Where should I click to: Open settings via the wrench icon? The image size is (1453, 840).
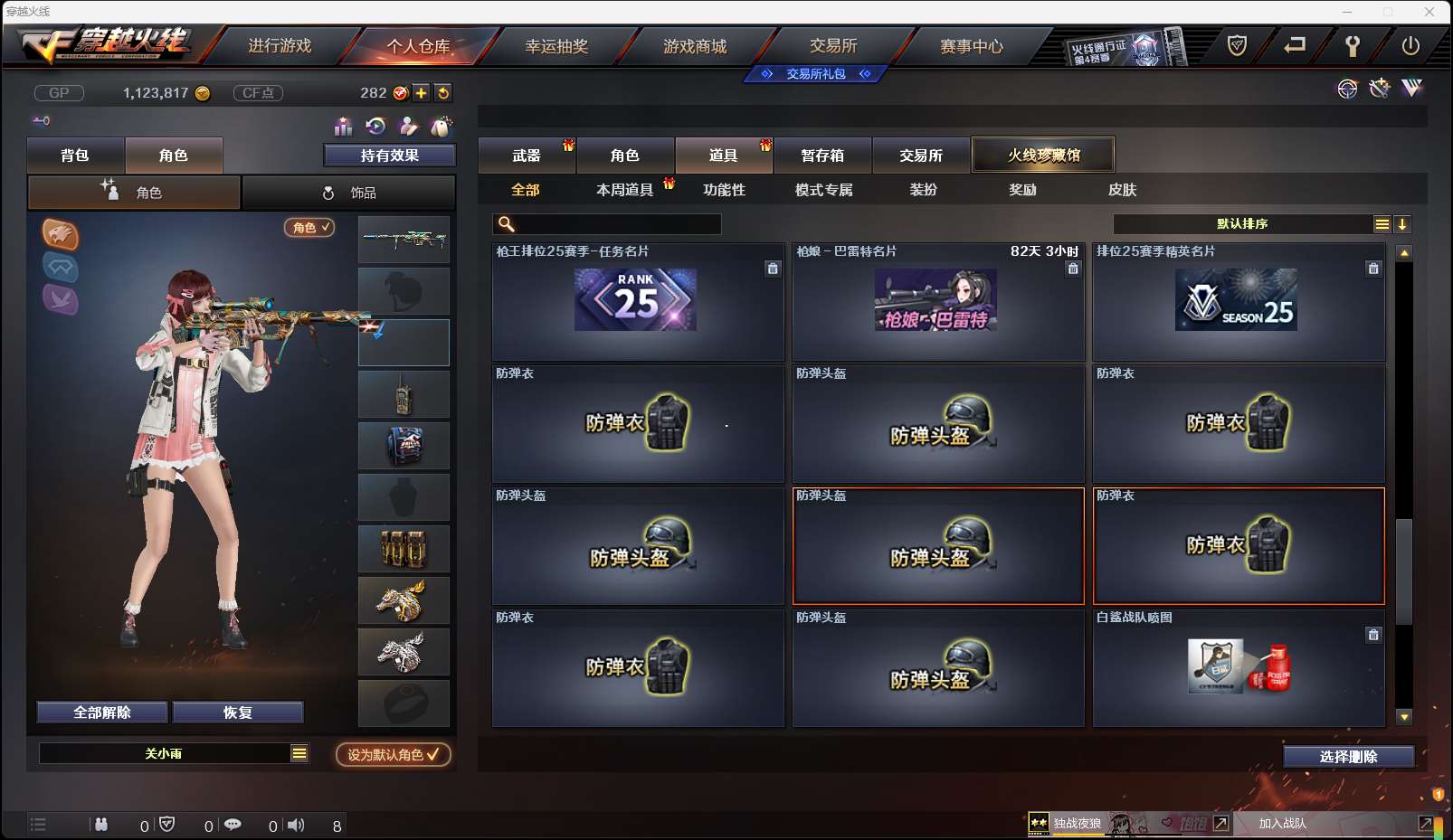click(x=1353, y=45)
